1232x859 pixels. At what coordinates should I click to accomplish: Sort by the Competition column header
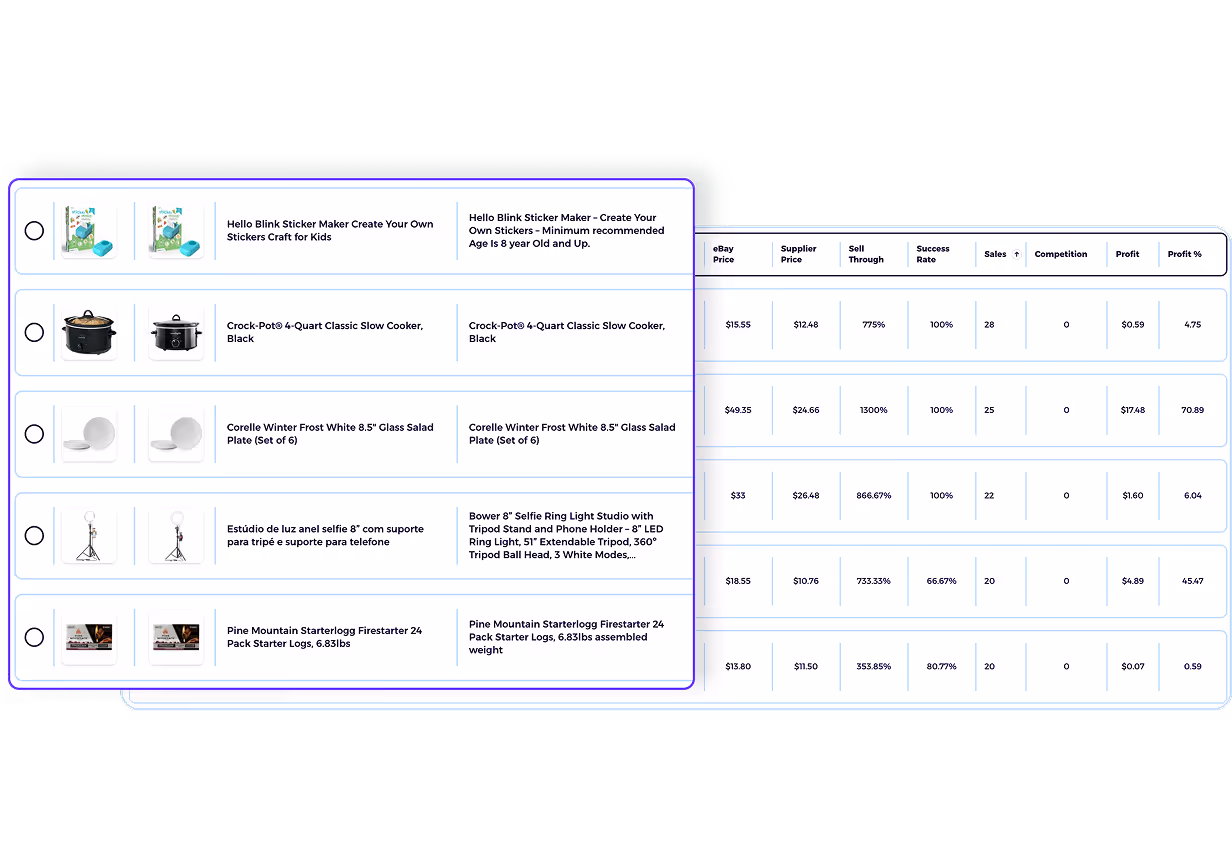click(1061, 254)
